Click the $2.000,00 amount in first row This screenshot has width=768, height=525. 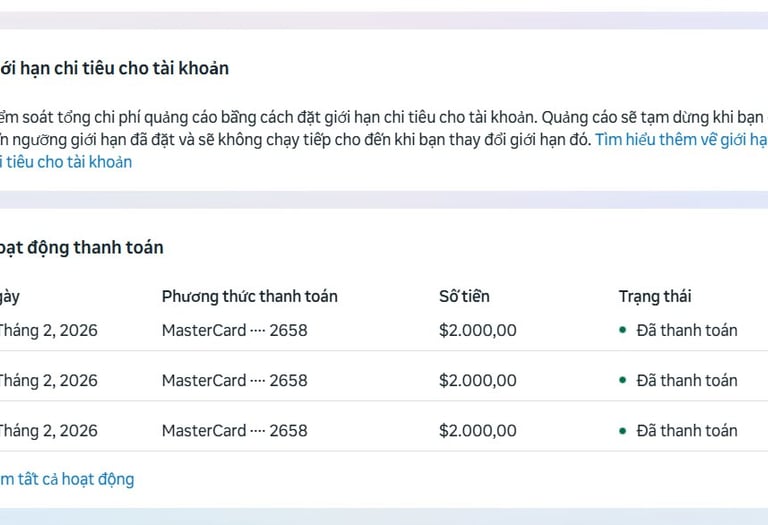(x=477, y=330)
